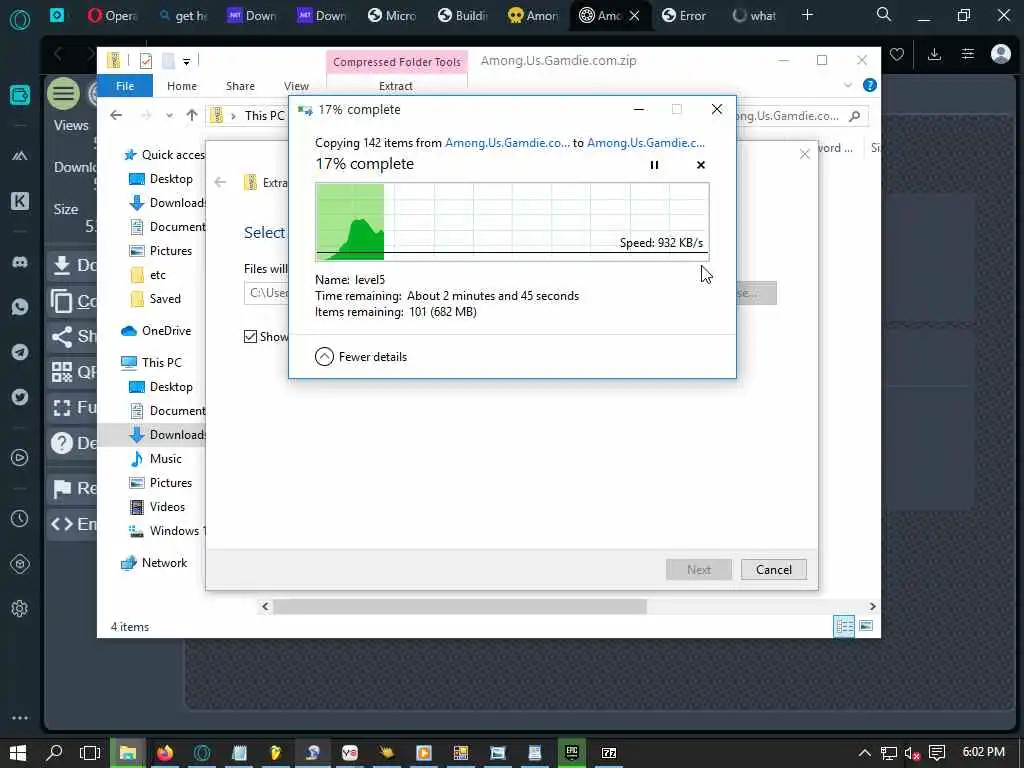This screenshot has height=768, width=1024.
Task: Open new browser tab with plus
Action: [x=807, y=15]
